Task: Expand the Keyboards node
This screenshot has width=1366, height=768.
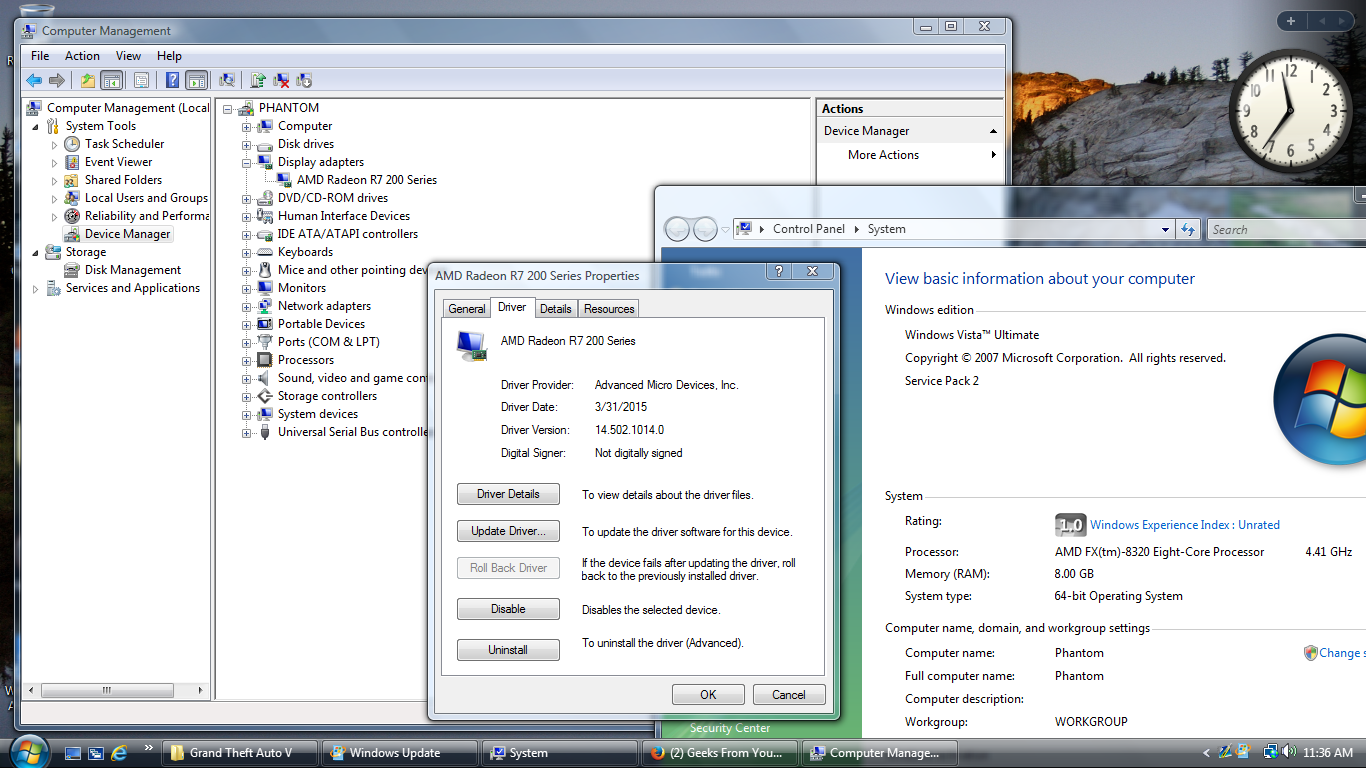Action: point(246,252)
